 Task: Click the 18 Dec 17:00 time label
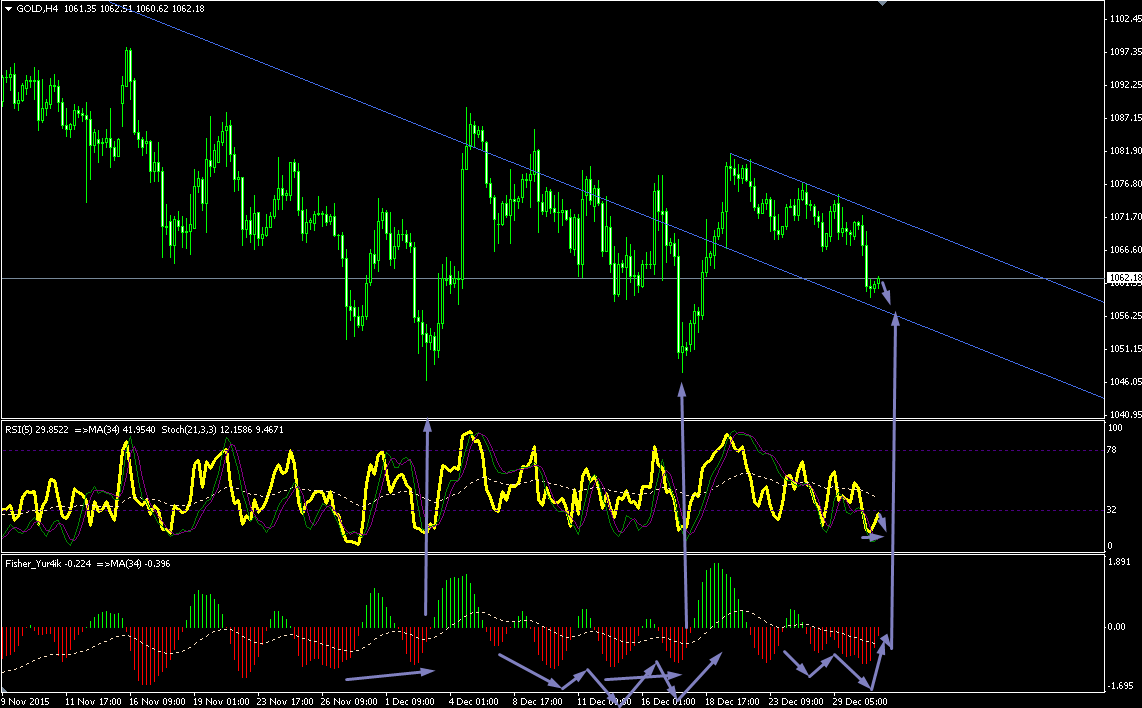pyautogui.click(x=733, y=701)
